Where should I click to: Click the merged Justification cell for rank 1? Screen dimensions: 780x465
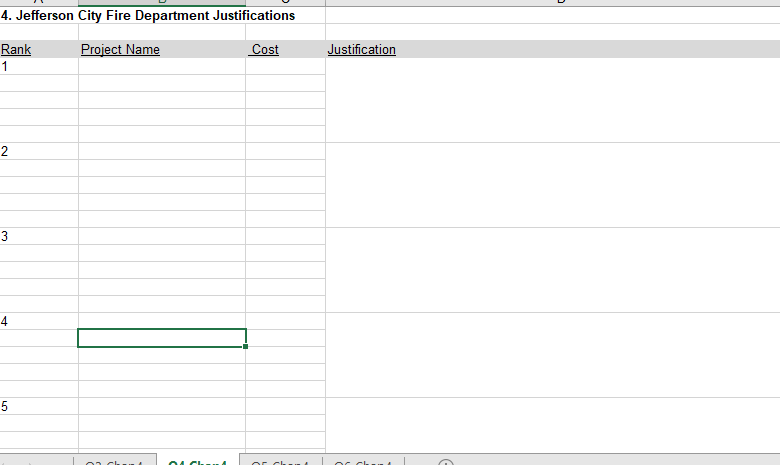click(553, 100)
